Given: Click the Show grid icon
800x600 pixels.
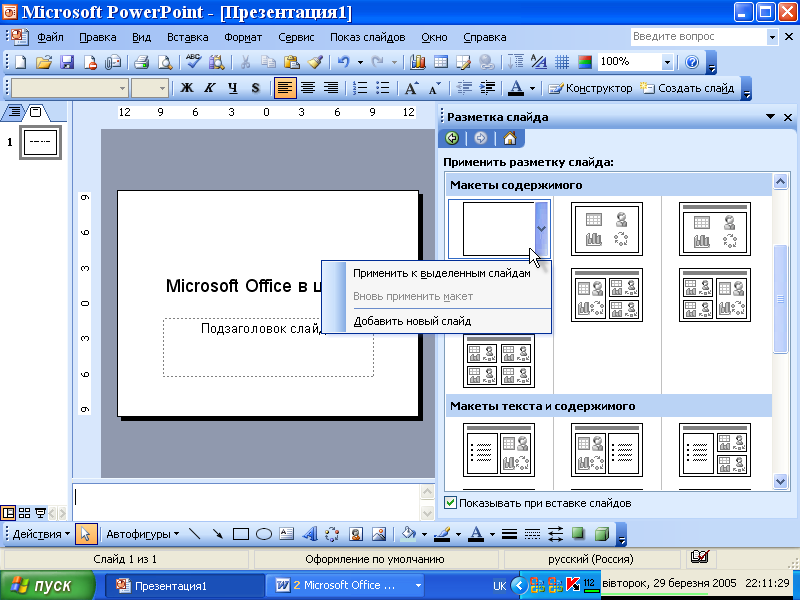Looking at the screenshot, I should (562, 62).
